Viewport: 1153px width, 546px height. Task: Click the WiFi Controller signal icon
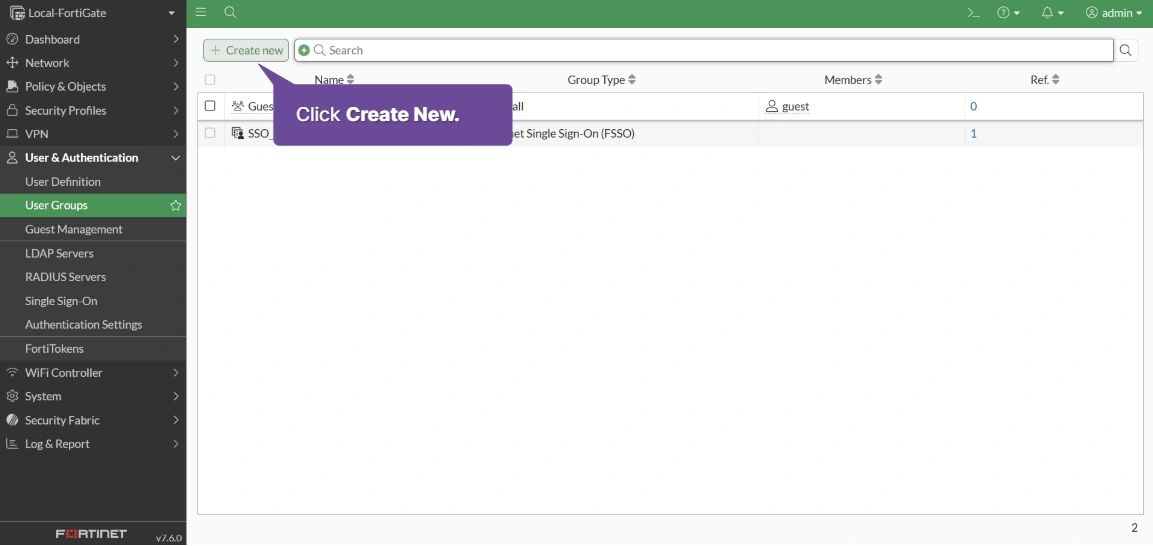[x=12, y=373]
